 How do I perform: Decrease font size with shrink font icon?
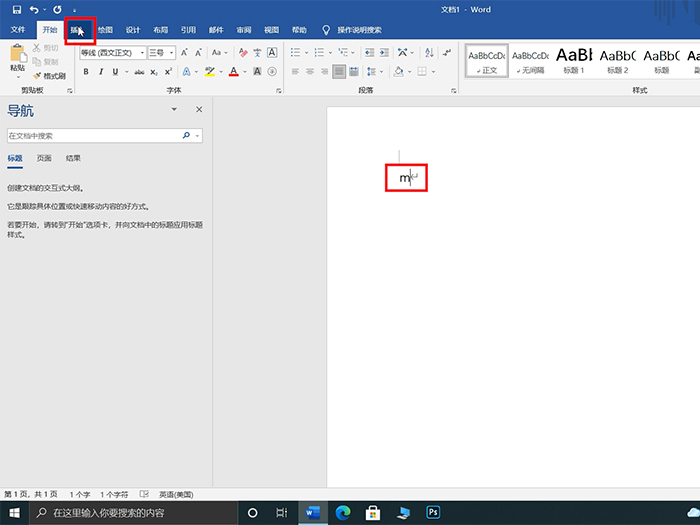pos(198,53)
